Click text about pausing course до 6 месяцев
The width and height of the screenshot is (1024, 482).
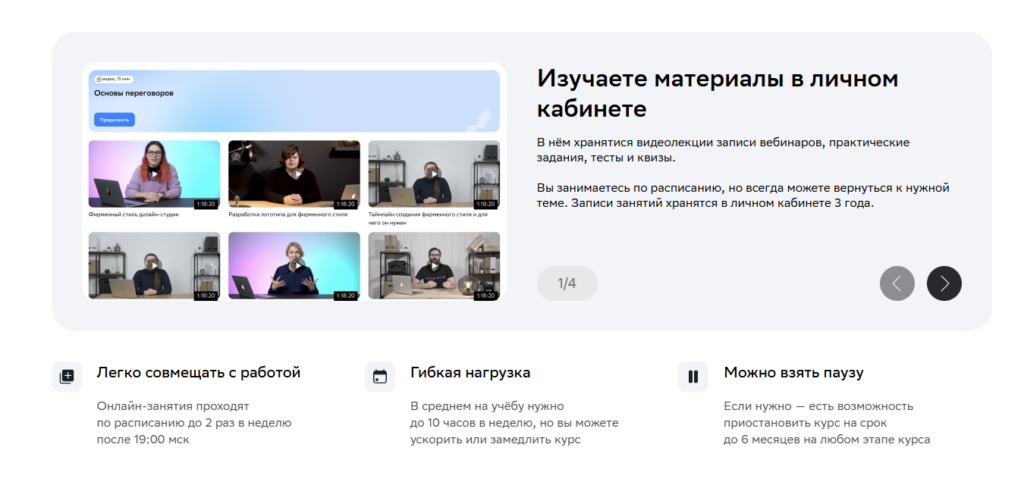(x=827, y=423)
